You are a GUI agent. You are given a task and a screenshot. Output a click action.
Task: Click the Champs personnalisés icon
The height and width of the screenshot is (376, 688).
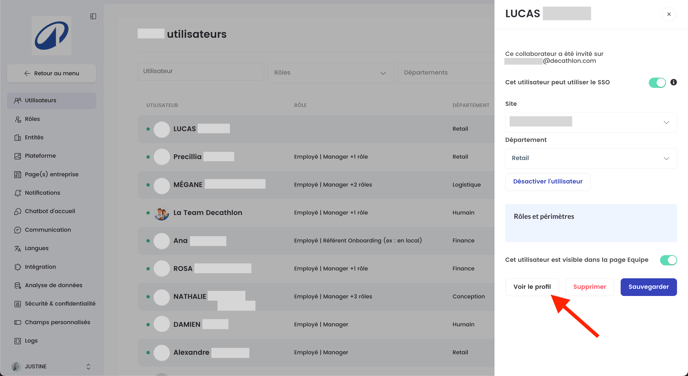[18, 322]
